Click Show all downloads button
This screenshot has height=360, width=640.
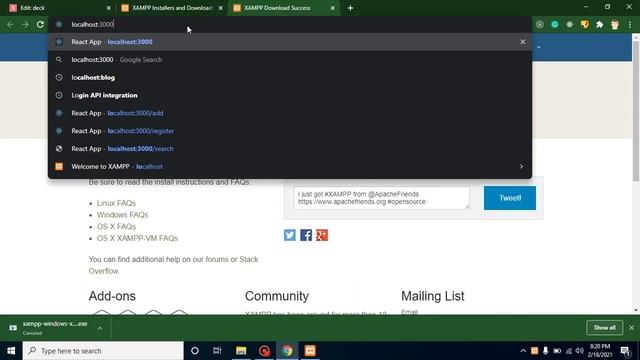(604, 328)
